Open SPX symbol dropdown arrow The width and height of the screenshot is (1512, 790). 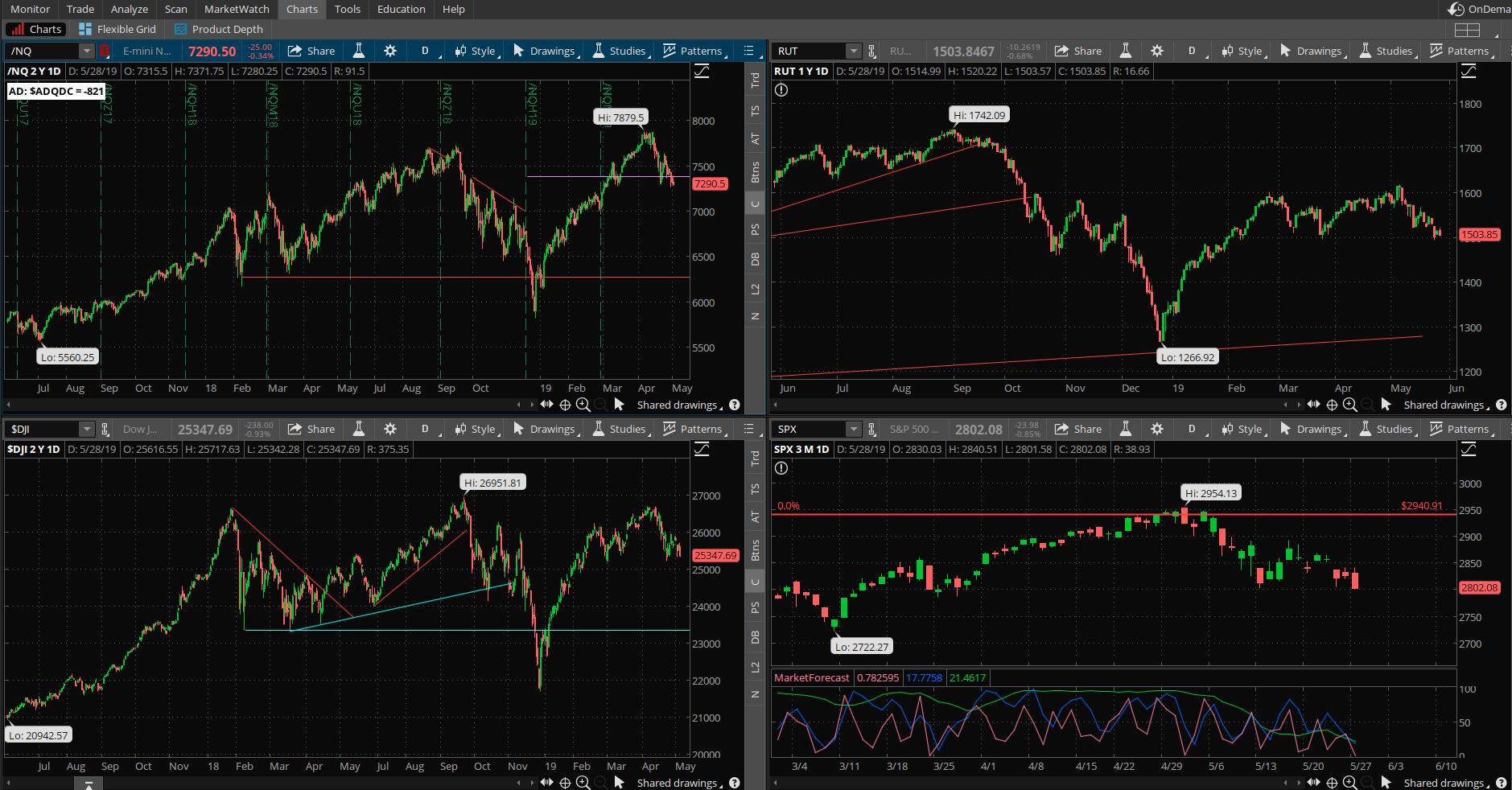point(853,429)
